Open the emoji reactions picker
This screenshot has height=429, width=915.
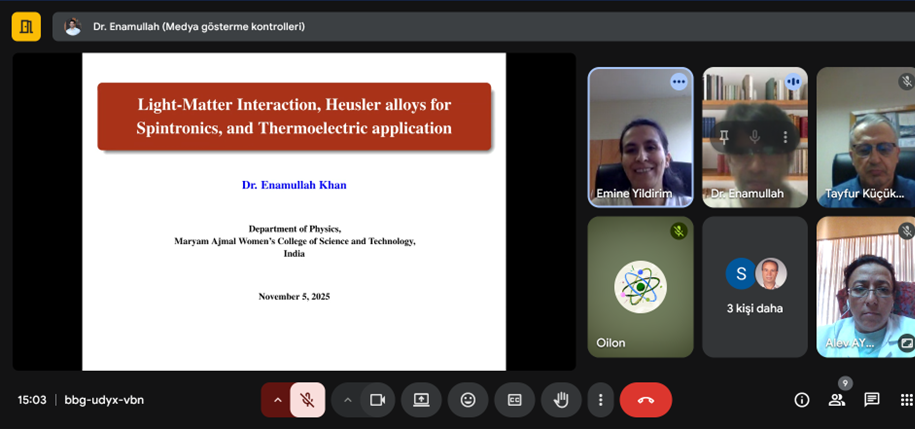[x=468, y=400]
